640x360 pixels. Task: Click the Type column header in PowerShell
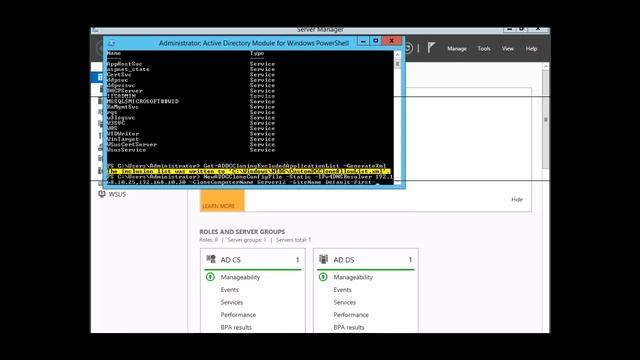click(x=257, y=53)
